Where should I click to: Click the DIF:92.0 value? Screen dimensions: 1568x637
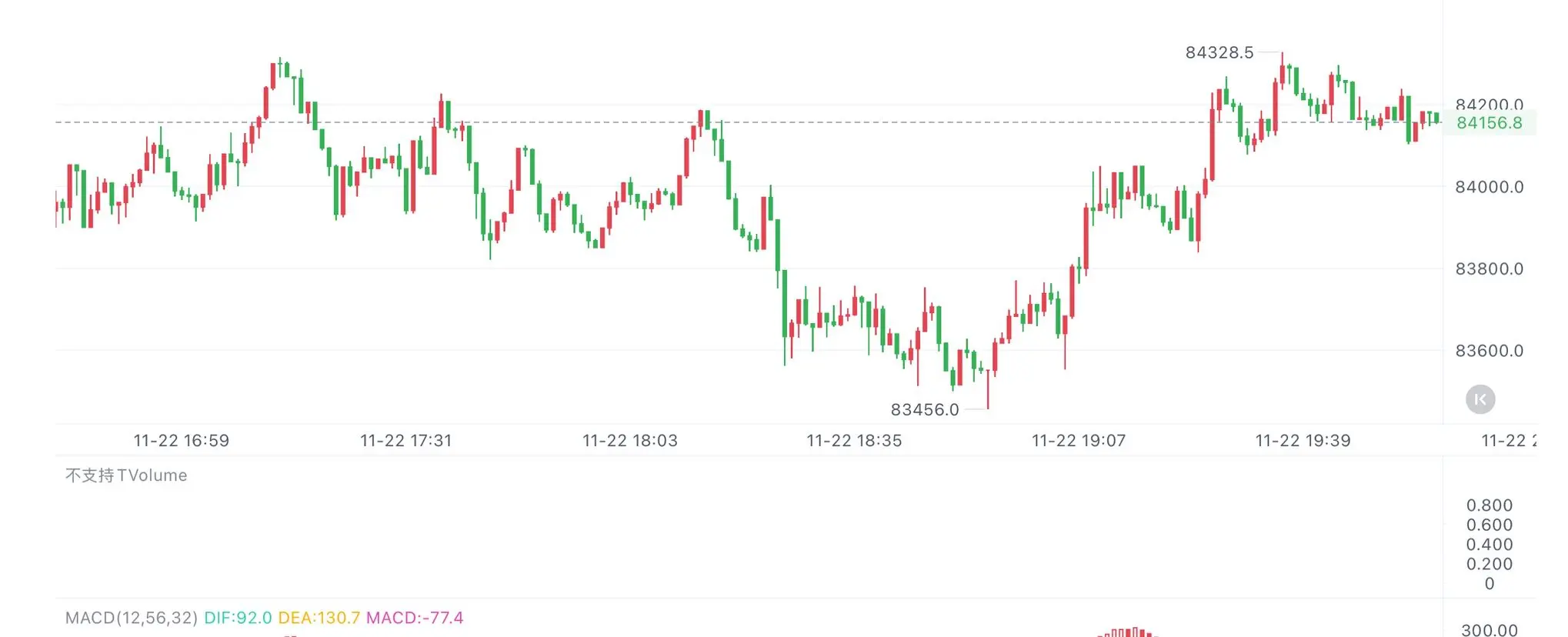point(238,618)
